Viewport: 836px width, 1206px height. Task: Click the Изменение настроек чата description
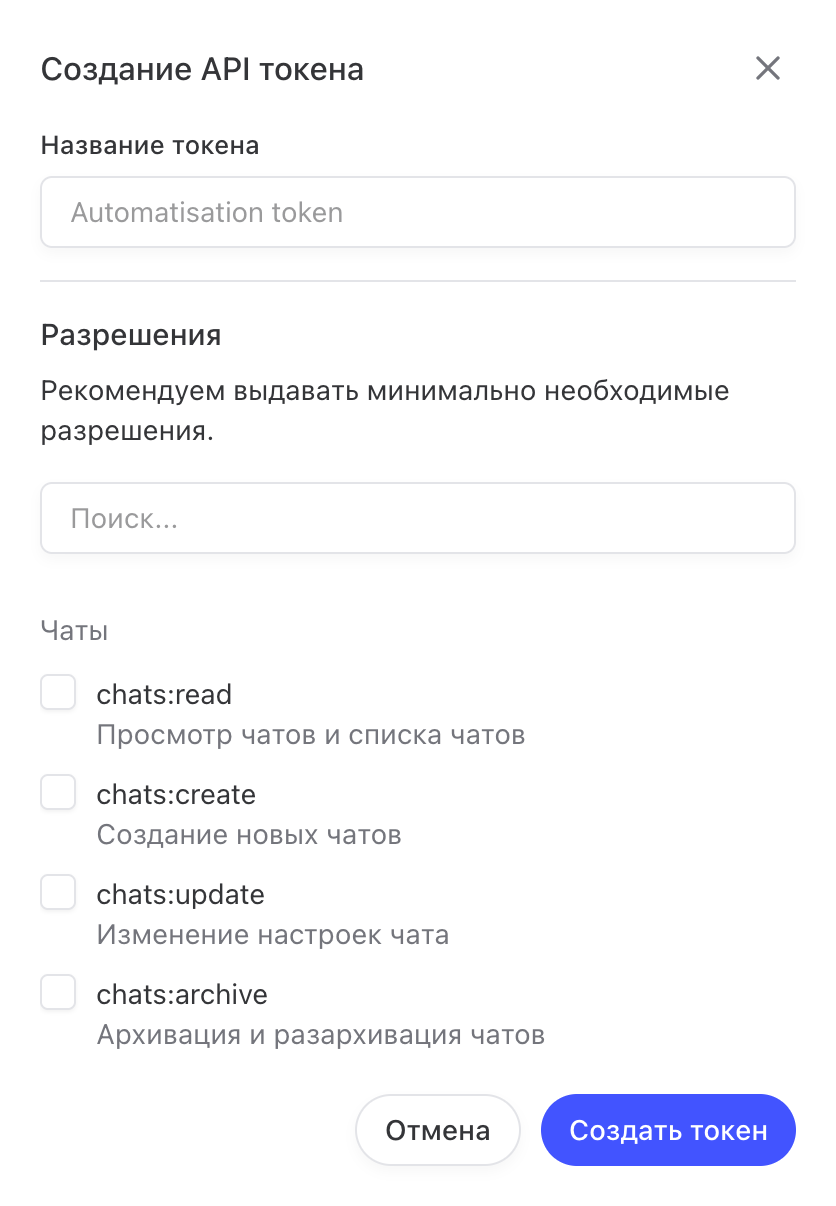click(x=272, y=935)
